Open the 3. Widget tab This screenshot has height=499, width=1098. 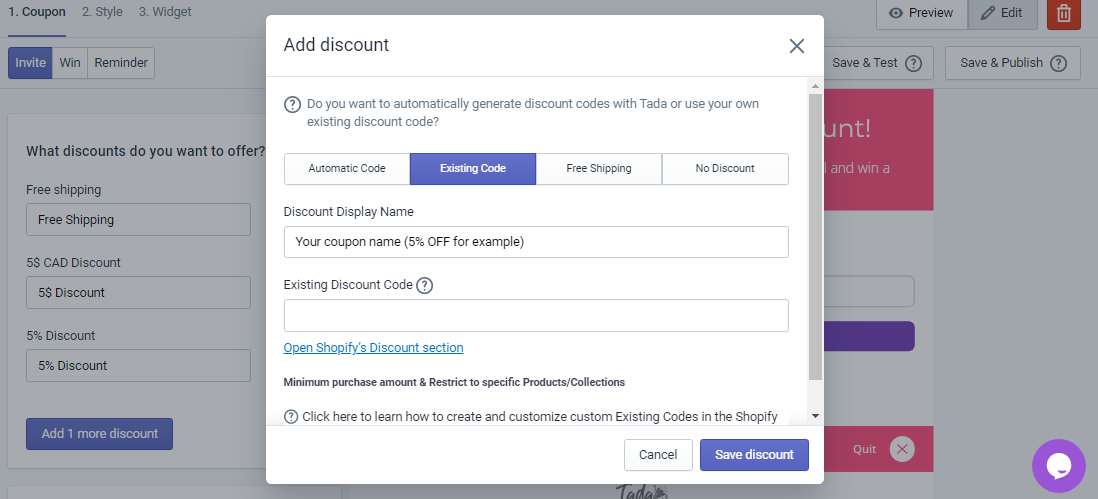tap(165, 12)
